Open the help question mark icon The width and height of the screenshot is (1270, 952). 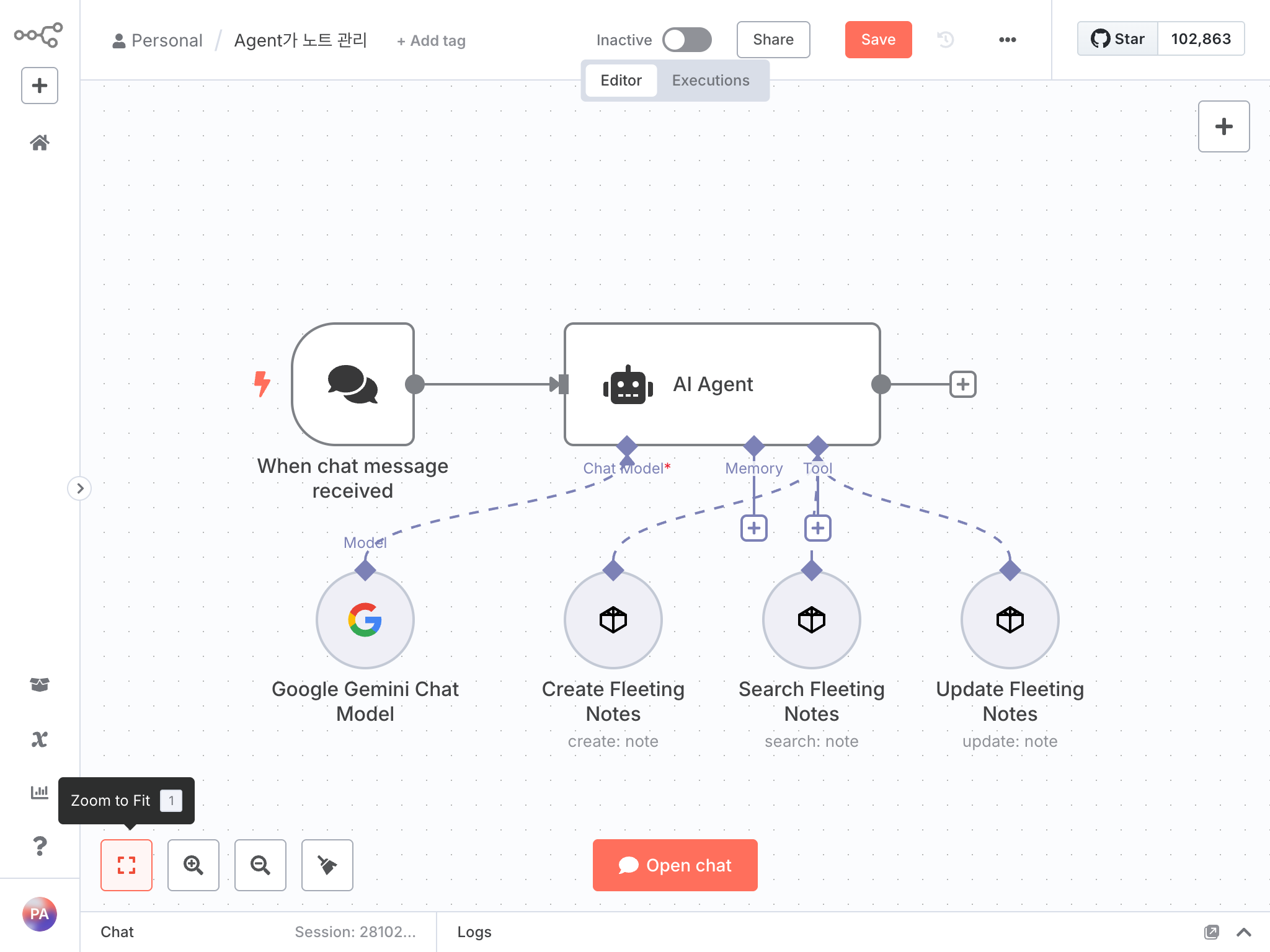coord(40,845)
